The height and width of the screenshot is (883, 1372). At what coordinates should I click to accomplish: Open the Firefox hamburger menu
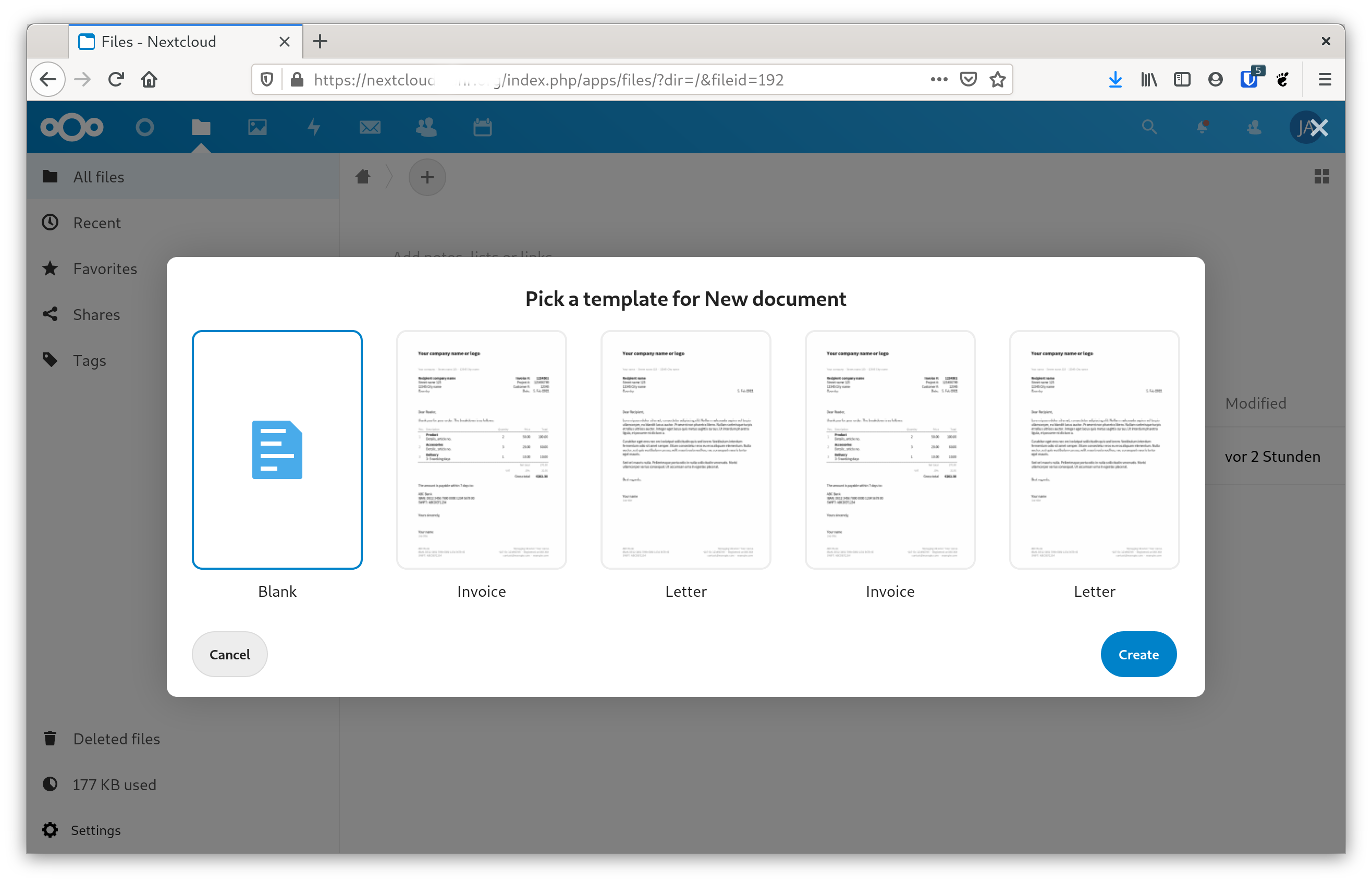(1325, 79)
